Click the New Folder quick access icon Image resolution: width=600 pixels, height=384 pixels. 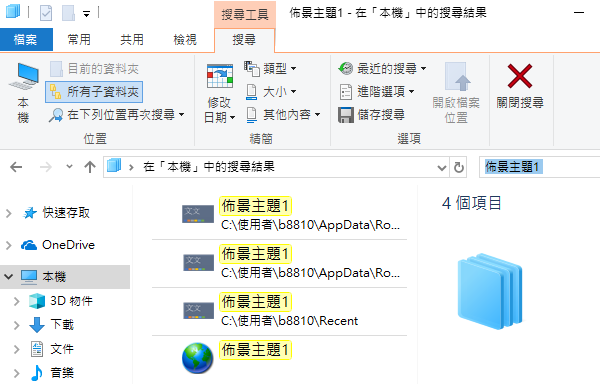[68, 13]
